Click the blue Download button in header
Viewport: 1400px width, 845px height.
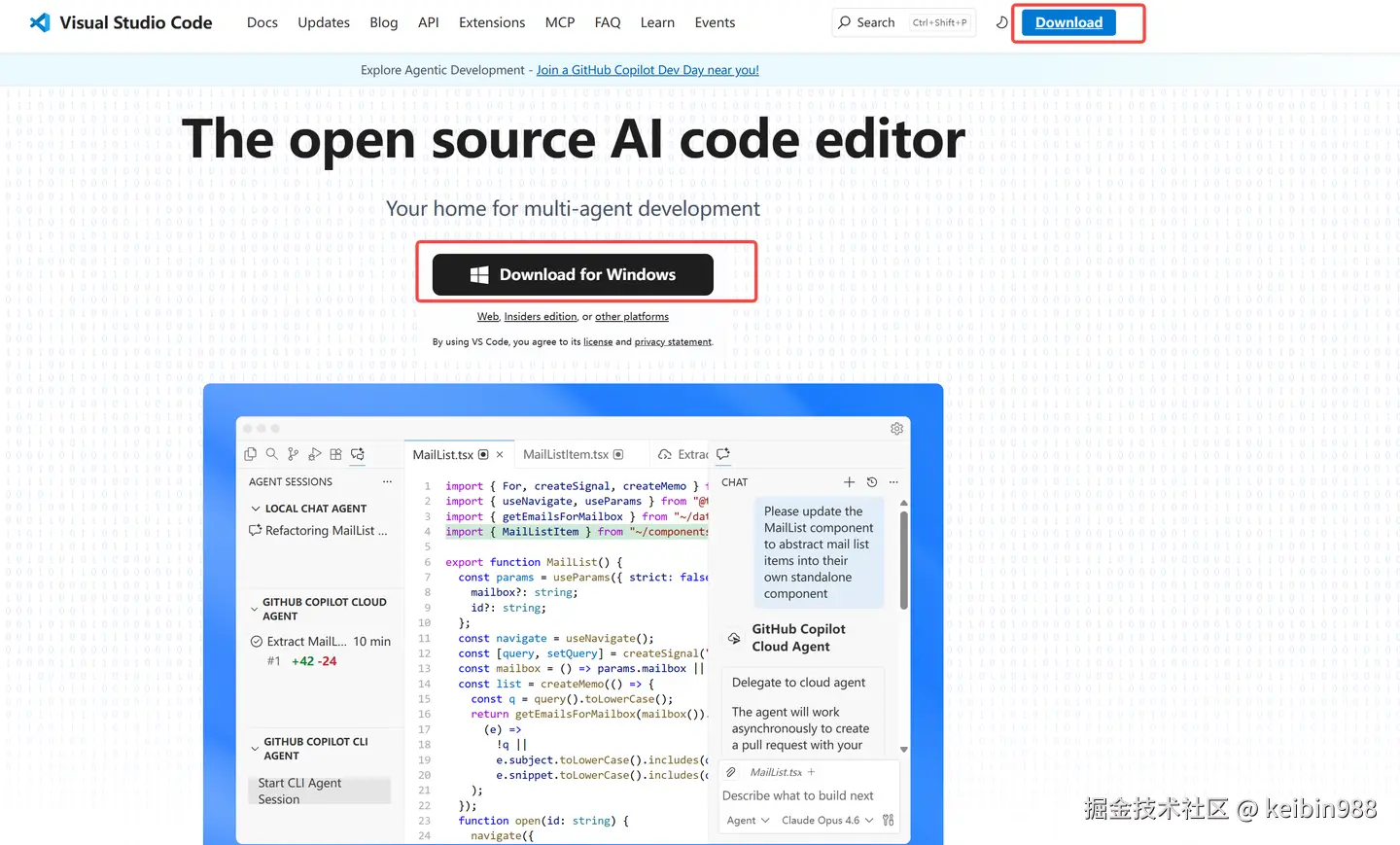[x=1069, y=22]
